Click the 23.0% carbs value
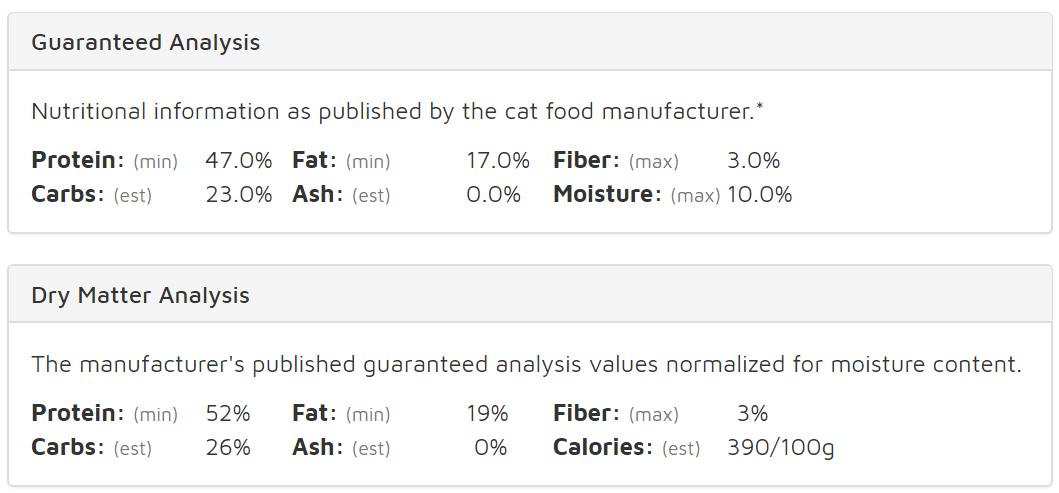This screenshot has width=1059, height=493. [238, 194]
